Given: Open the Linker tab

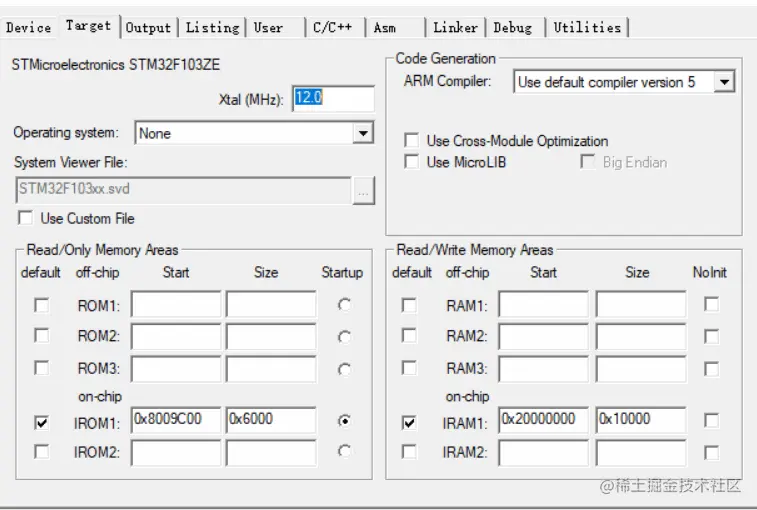Looking at the screenshot, I should coord(455,28).
